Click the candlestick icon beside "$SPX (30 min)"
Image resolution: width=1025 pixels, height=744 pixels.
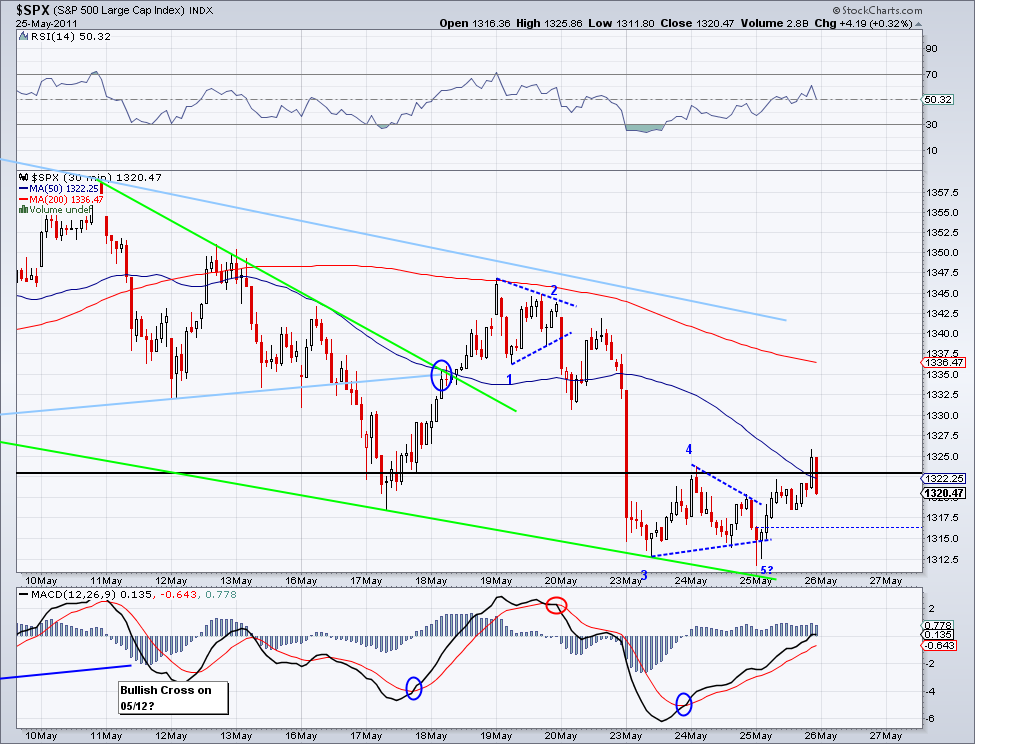pyautogui.click(x=23, y=178)
